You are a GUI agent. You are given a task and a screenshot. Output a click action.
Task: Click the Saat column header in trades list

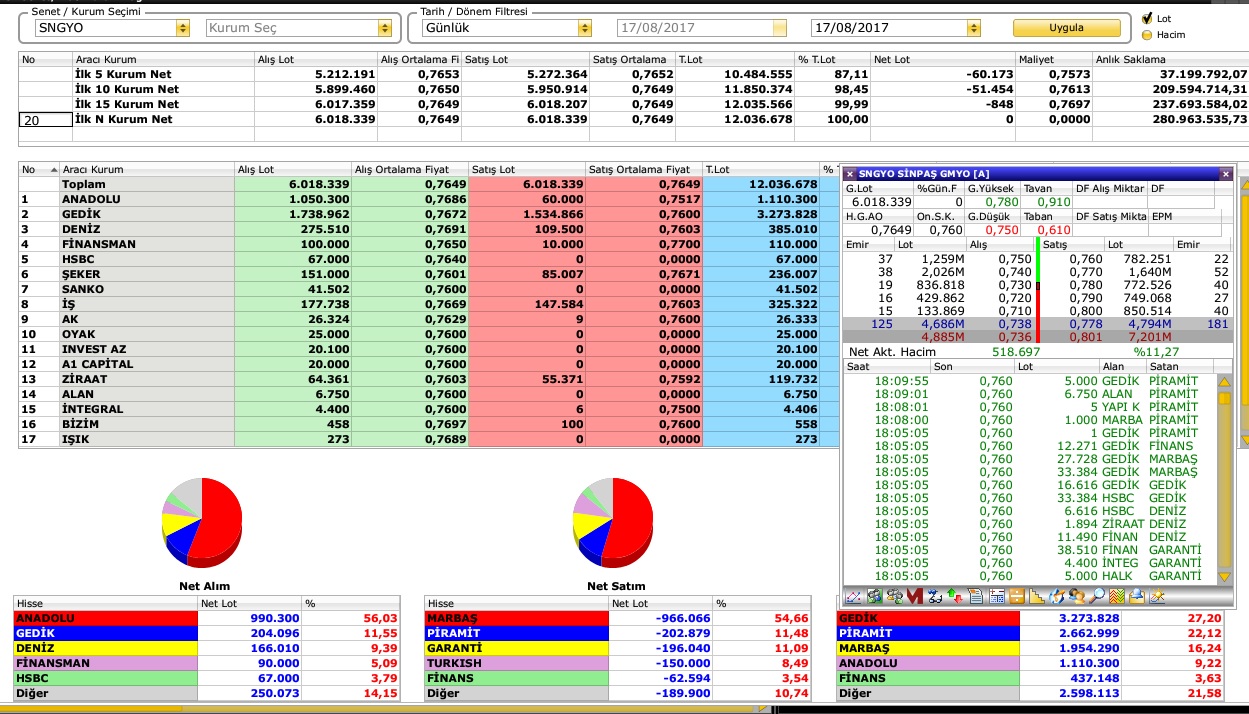point(887,367)
